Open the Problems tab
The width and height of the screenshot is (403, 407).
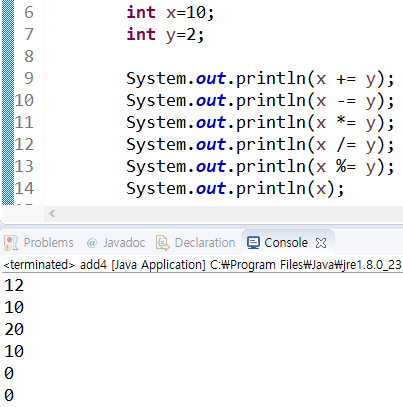coord(39,243)
